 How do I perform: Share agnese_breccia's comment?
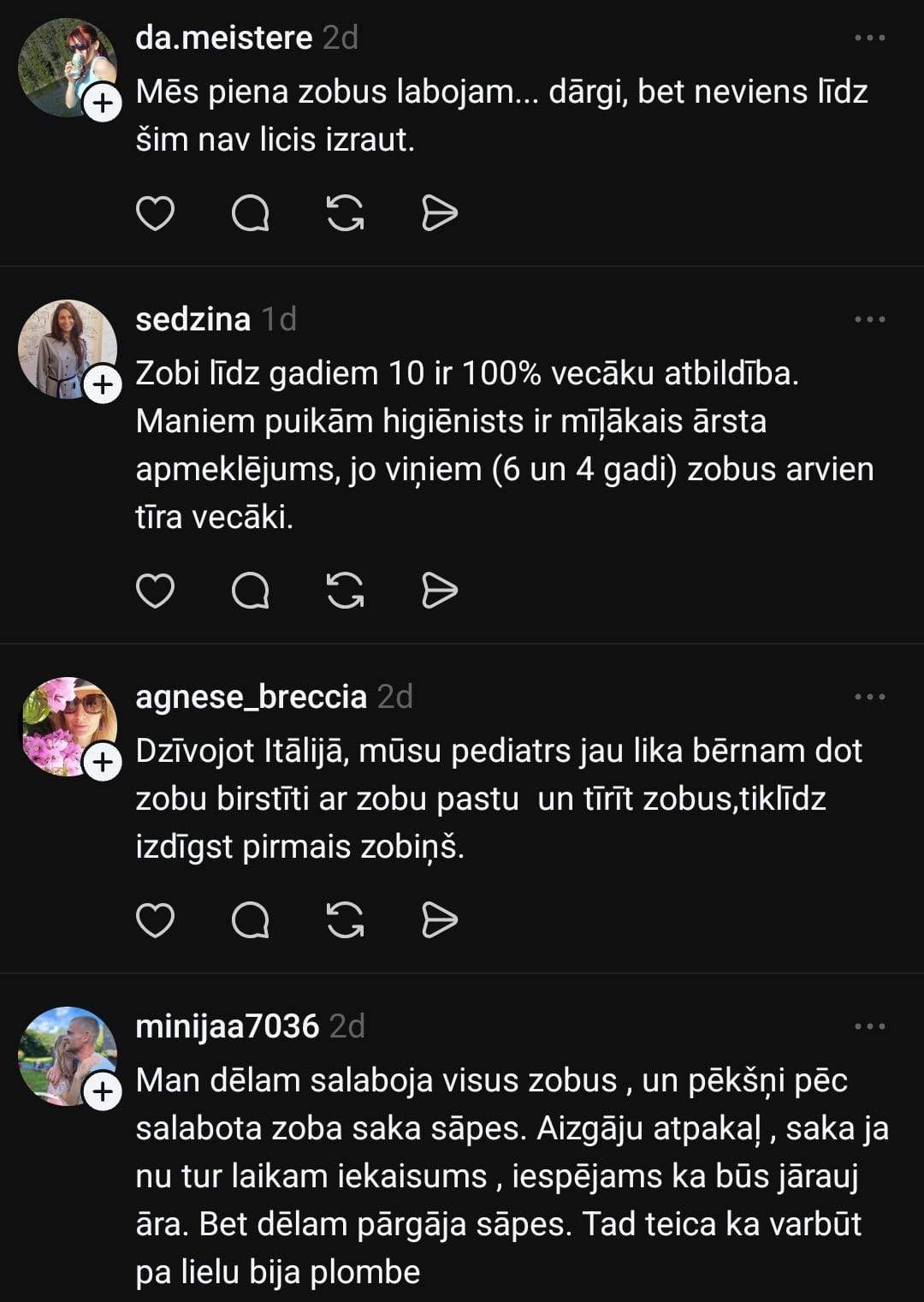coord(440,920)
